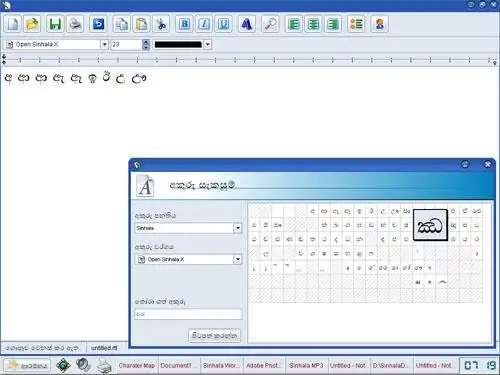Open the Sinhala language dropdown in the dialog
This screenshot has width=500, height=375.
(188, 228)
